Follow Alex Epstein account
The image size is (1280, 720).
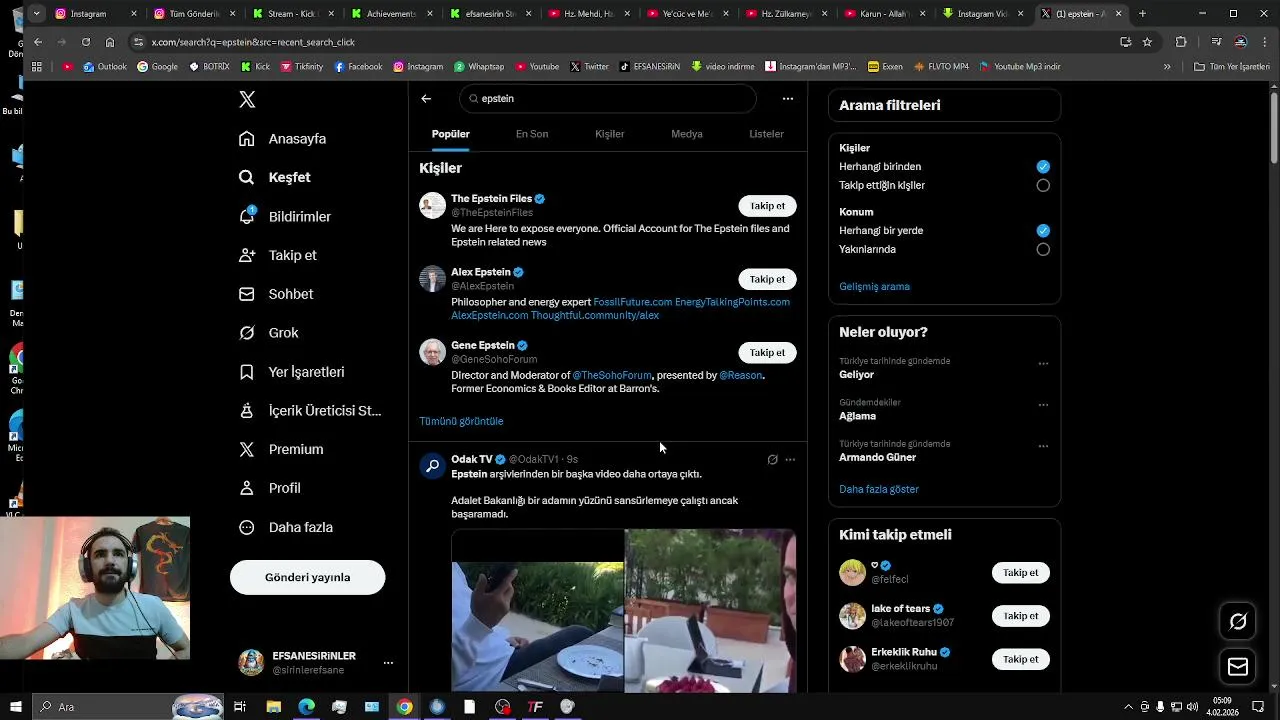(768, 279)
